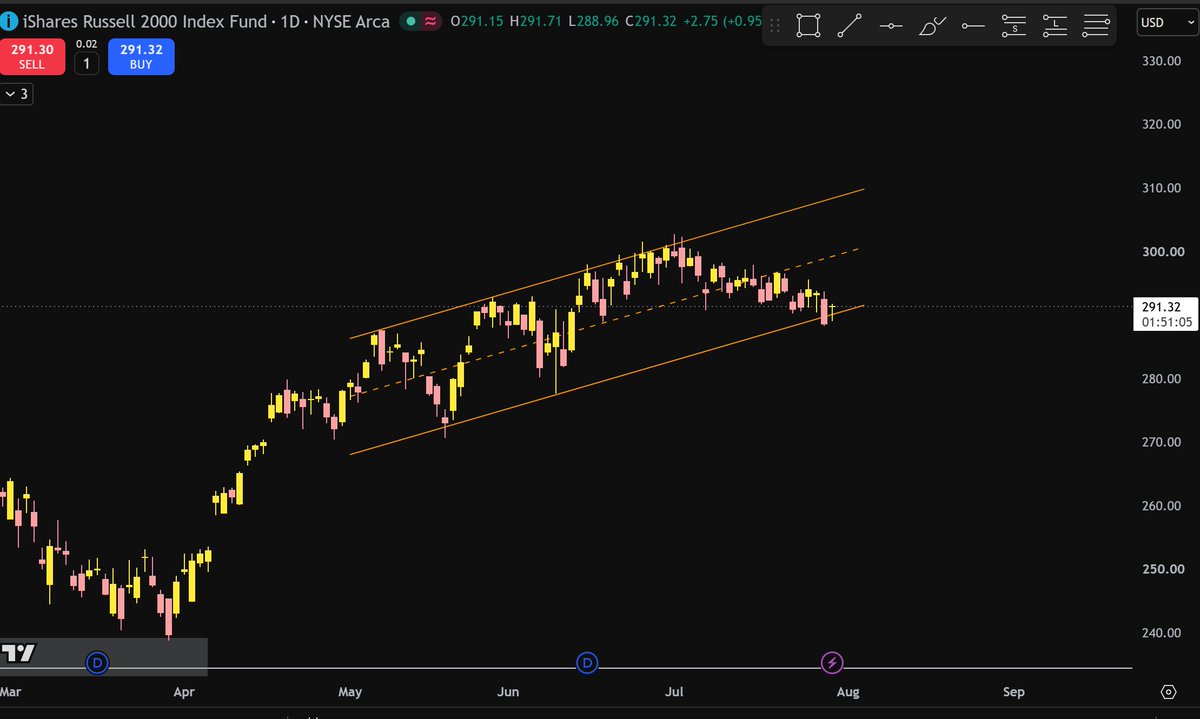The height and width of the screenshot is (719, 1200).
Task: Click the 250.00 price axis label
Action: tap(1164, 569)
